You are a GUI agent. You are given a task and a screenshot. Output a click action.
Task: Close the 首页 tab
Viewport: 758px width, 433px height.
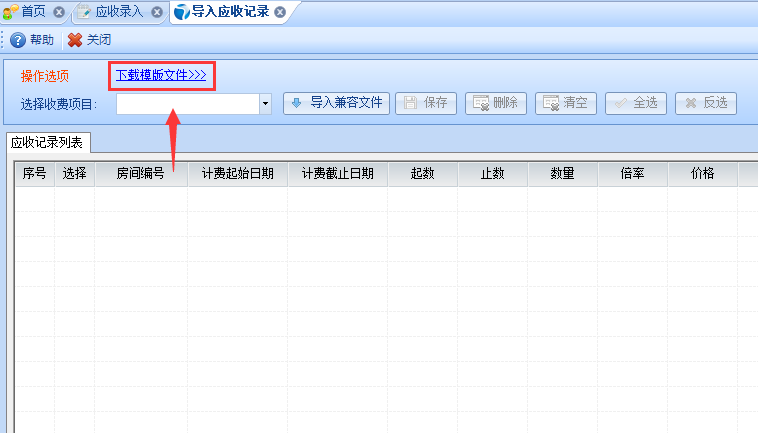click(59, 12)
